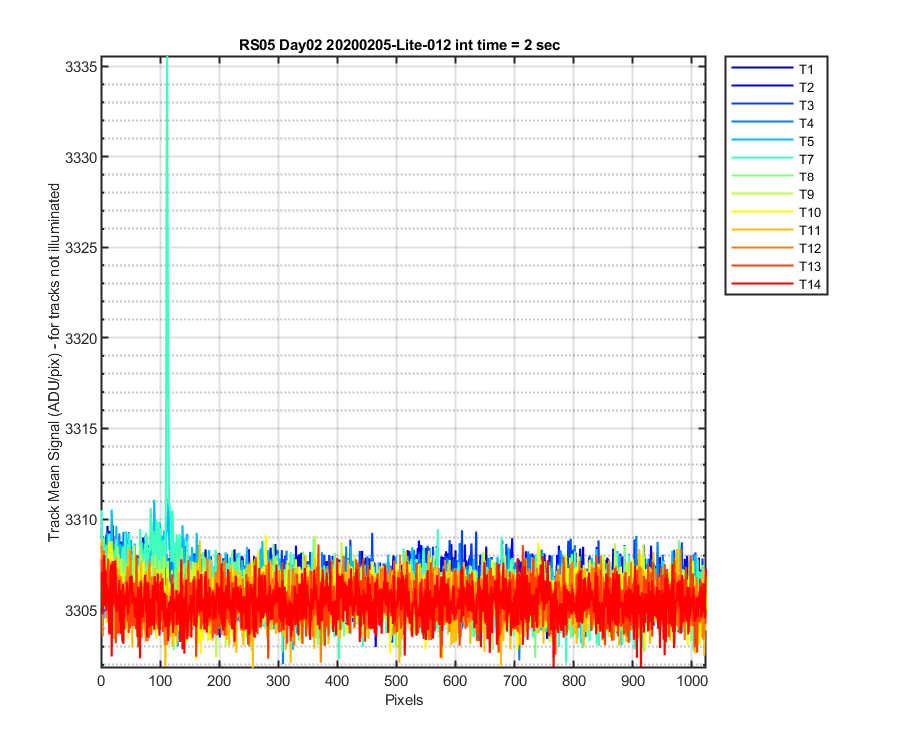Click the x-axis tick label 800
This screenshot has height=750, width=900.
click(x=574, y=681)
